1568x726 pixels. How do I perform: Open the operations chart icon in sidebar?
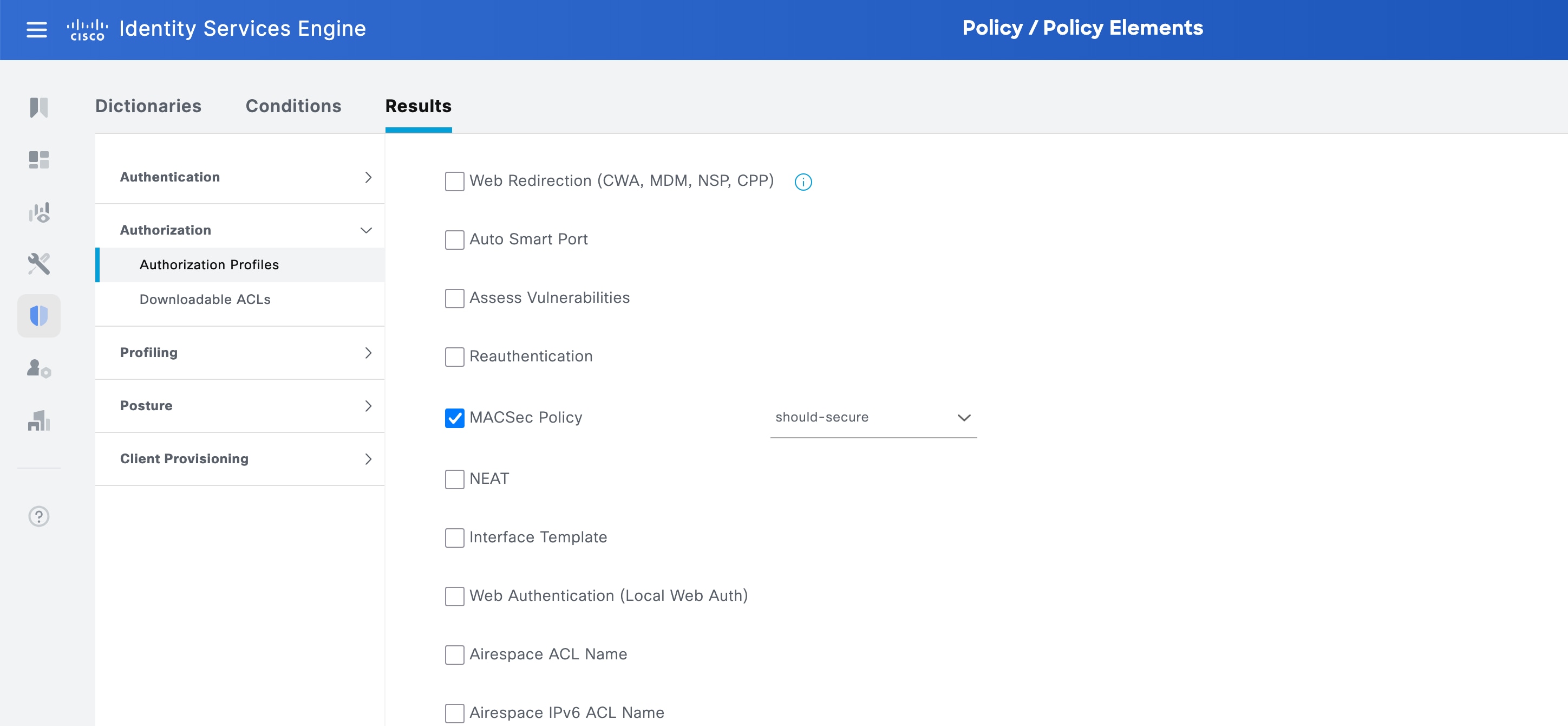click(x=39, y=212)
